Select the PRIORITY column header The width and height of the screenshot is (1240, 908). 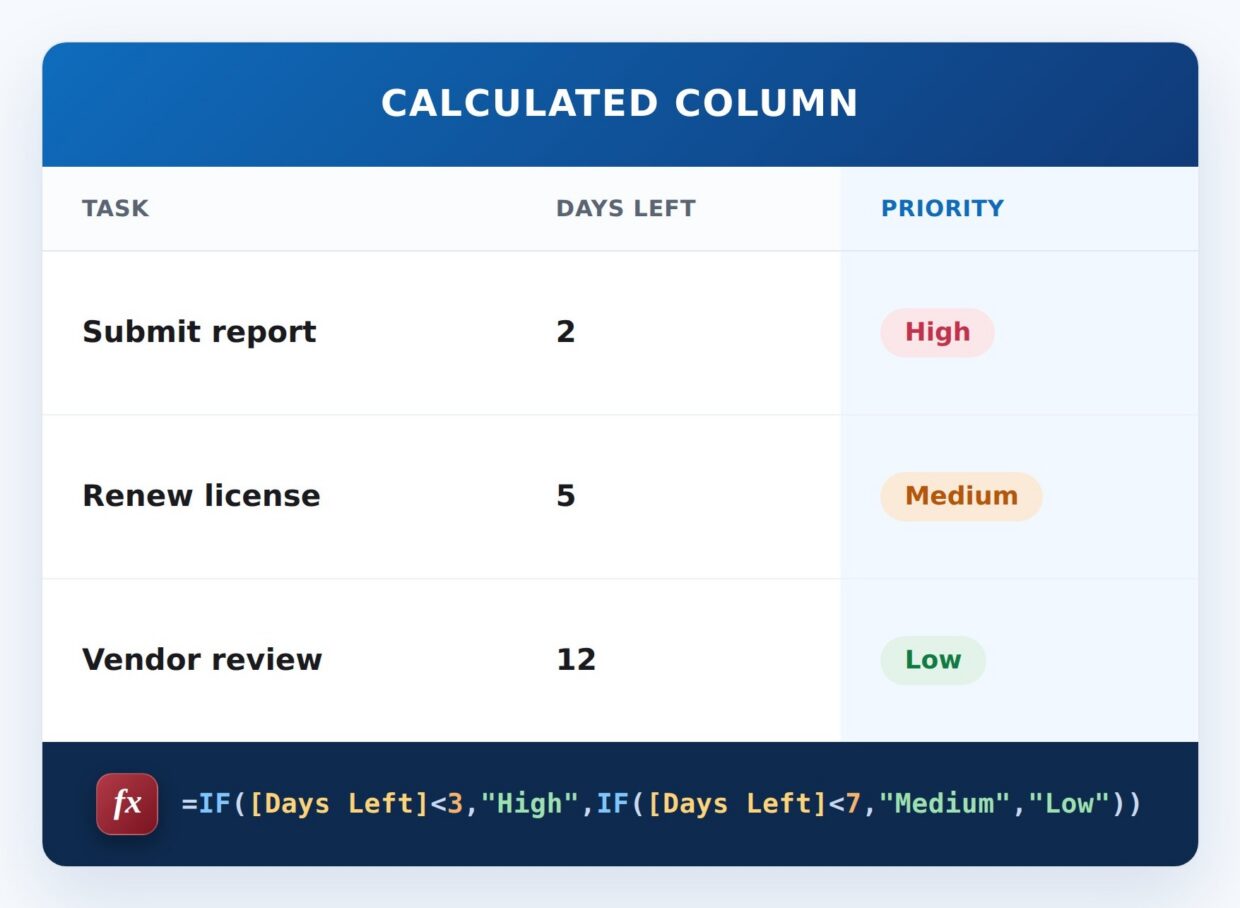point(942,208)
